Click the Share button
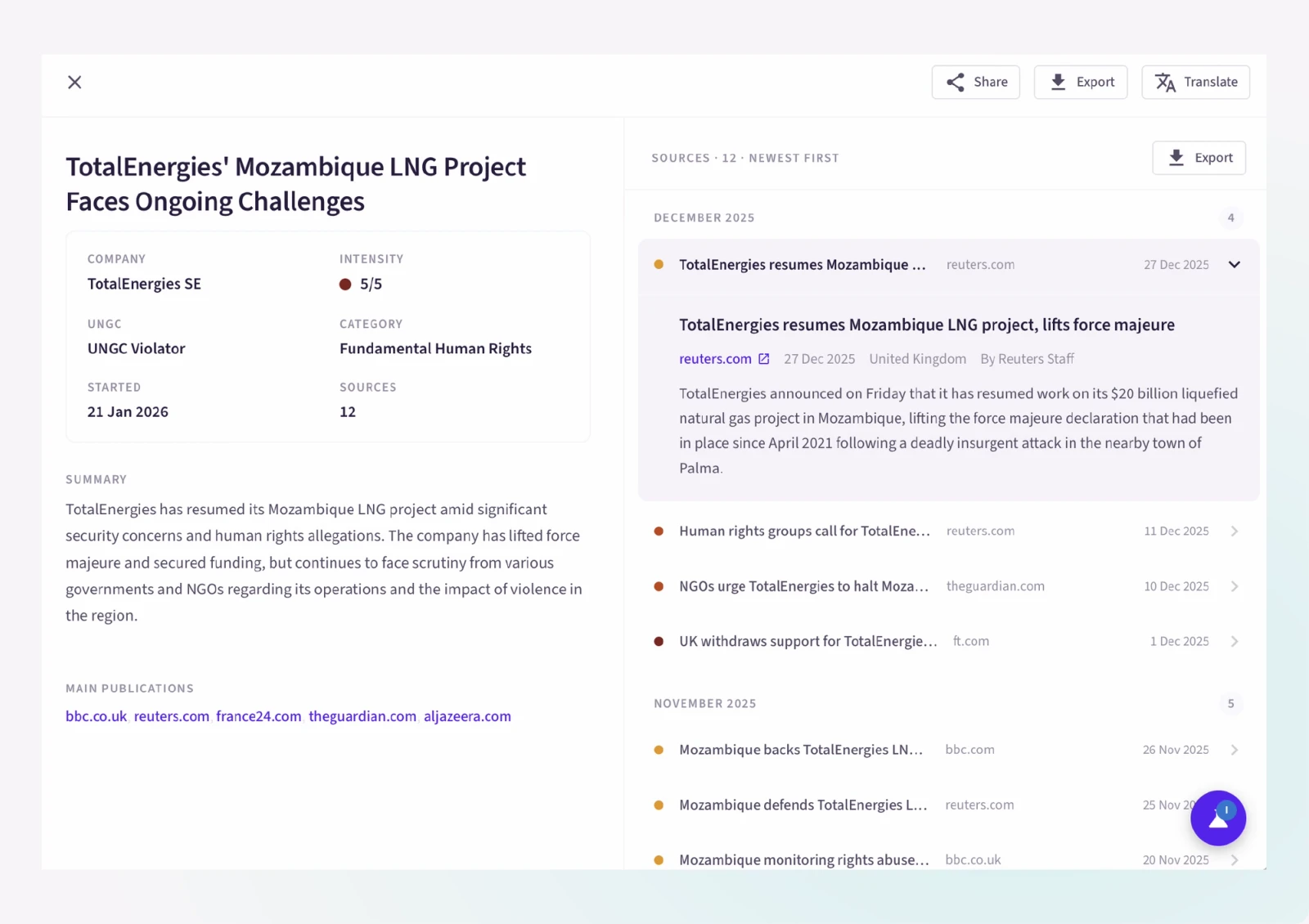This screenshot has width=1309, height=924. (975, 82)
